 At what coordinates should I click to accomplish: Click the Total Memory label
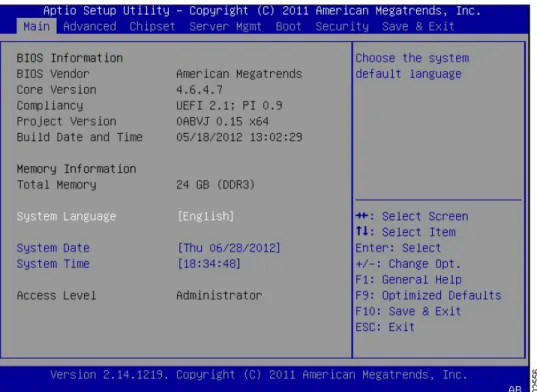(x=57, y=185)
